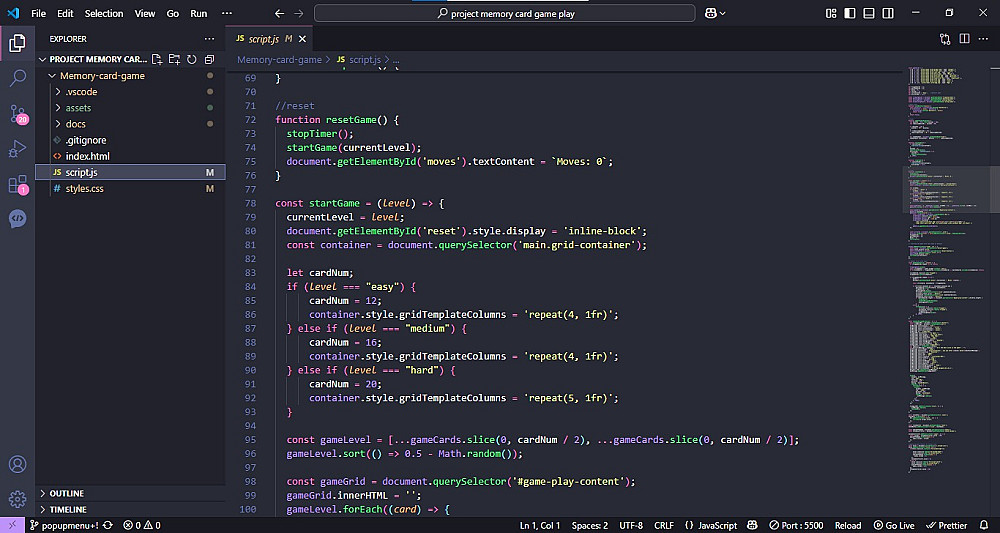
Task: Collapse all folders in Explorer
Action: (x=209, y=59)
